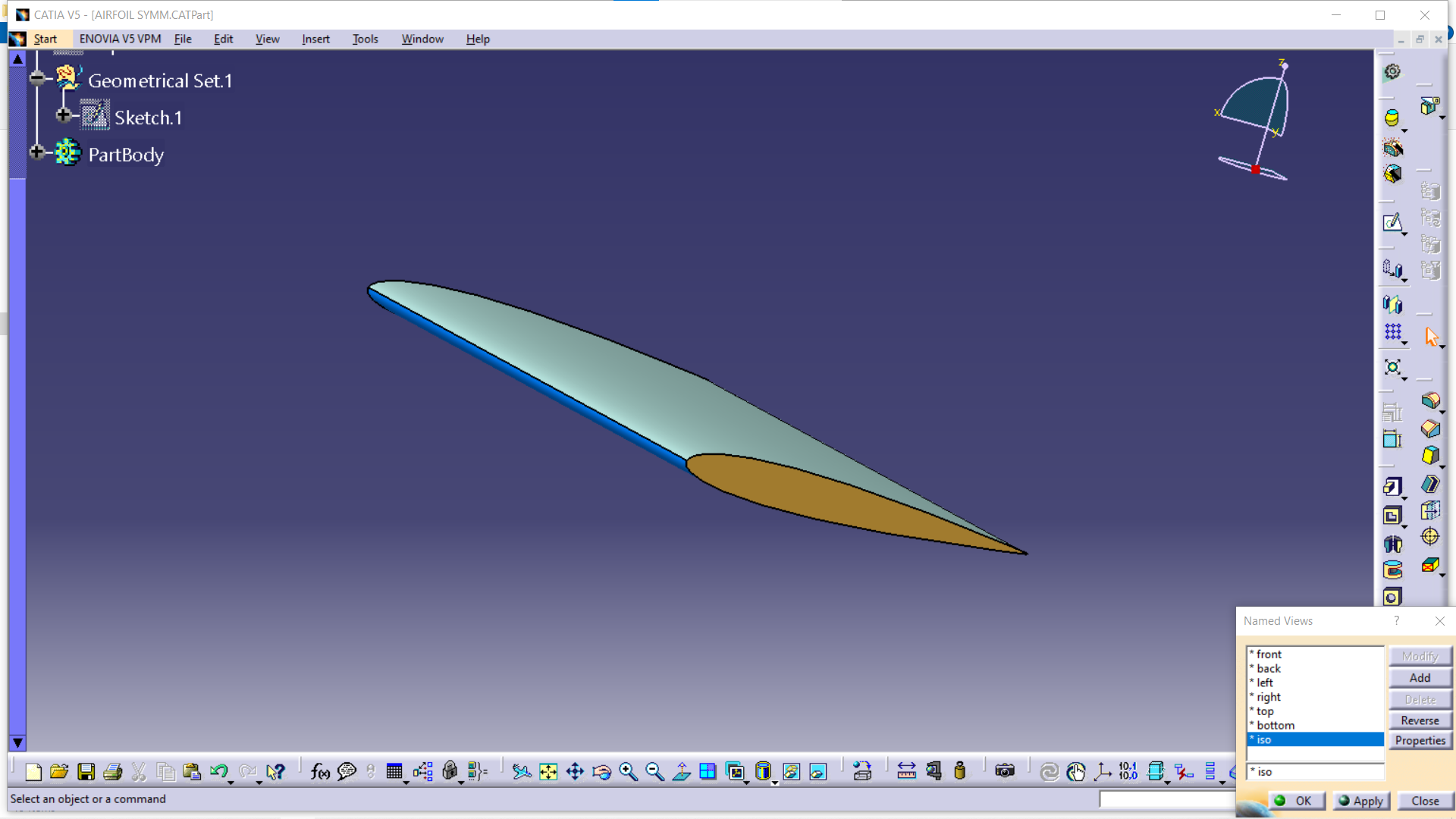This screenshot has height=819, width=1456.
Task: Click the Capture camera icon
Action: click(1005, 772)
